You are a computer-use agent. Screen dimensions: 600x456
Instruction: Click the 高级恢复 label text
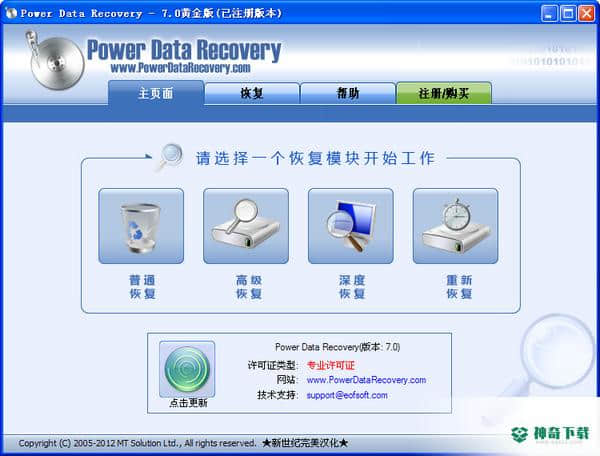(249, 287)
